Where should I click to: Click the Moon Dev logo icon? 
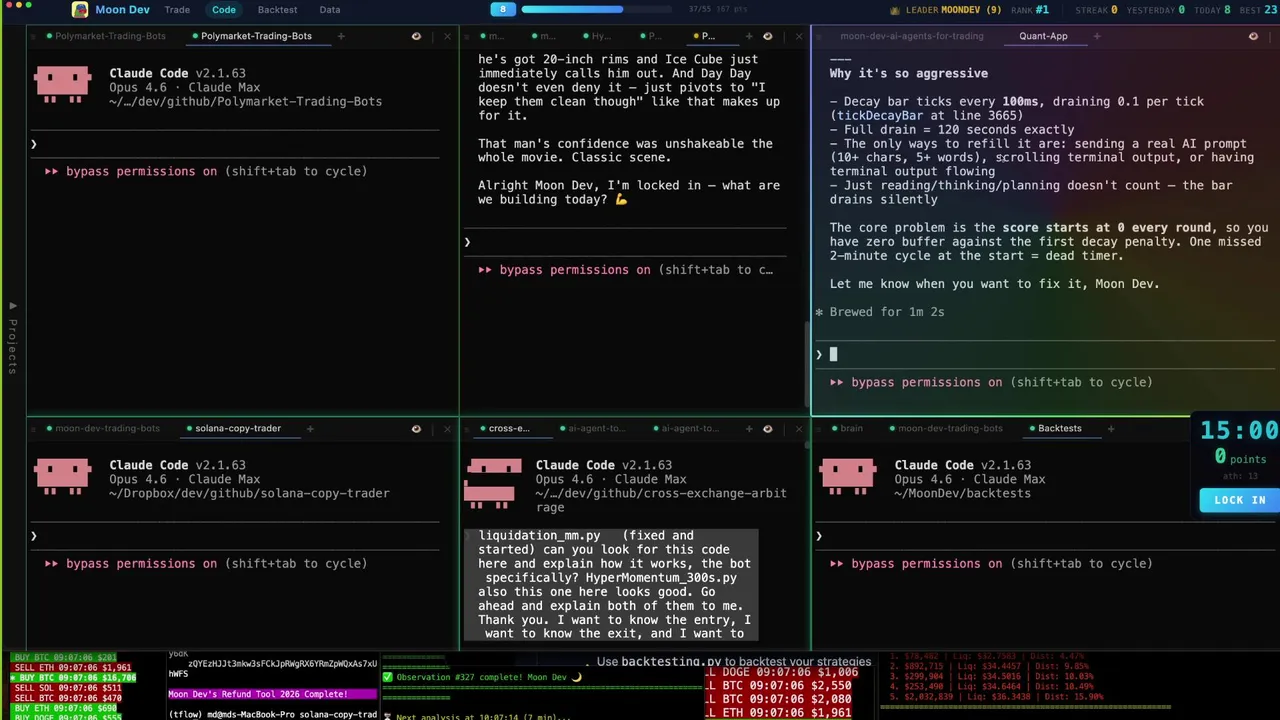(x=80, y=10)
